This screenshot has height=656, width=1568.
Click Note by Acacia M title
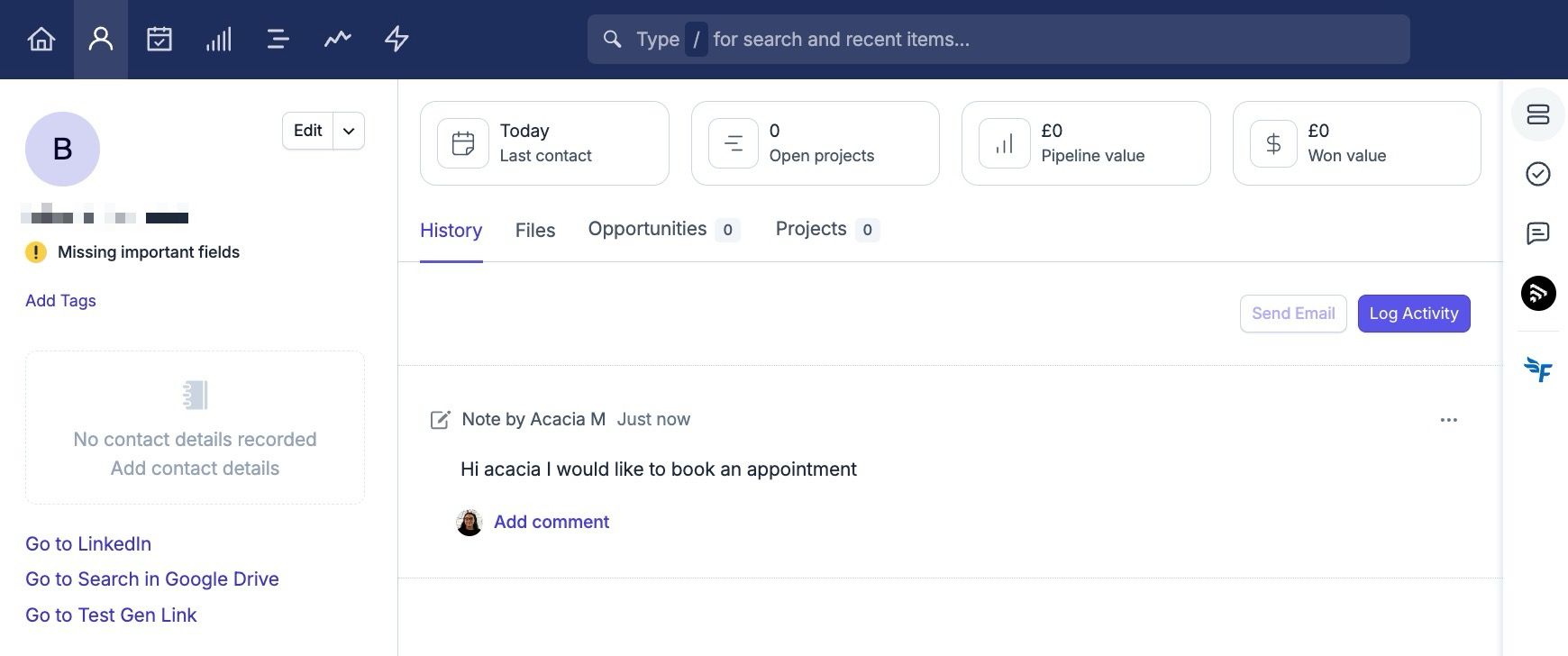pyautogui.click(x=533, y=420)
